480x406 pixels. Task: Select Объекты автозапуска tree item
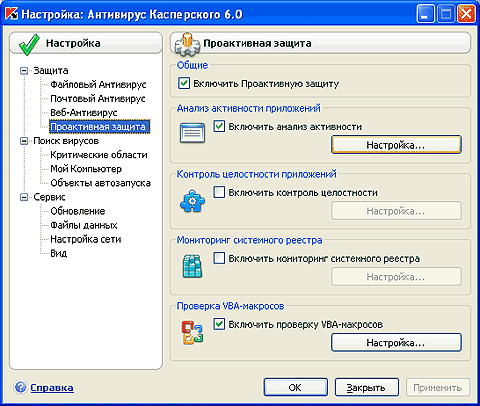100,183
